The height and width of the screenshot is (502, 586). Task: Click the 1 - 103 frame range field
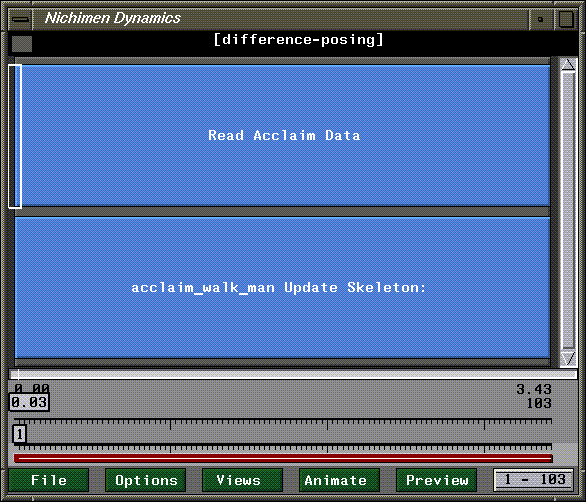(534, 480)
